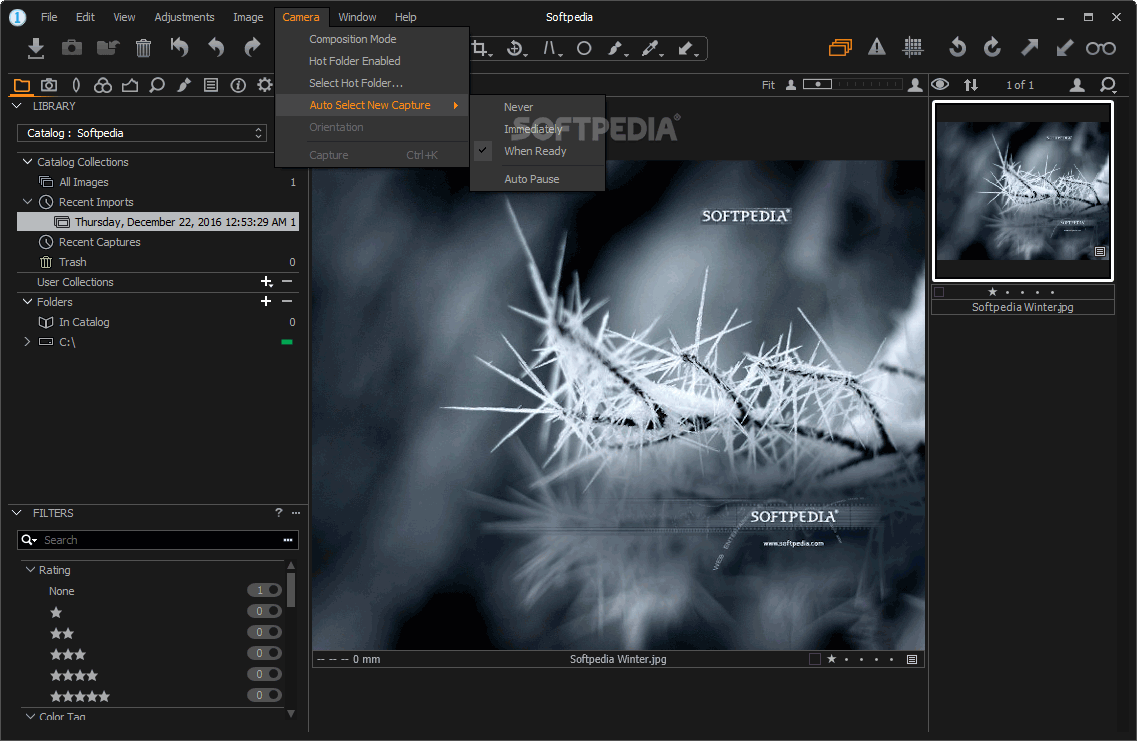The image size is (1137, 741).
Task: Collapse the Rating filter group
Action: 30,570
